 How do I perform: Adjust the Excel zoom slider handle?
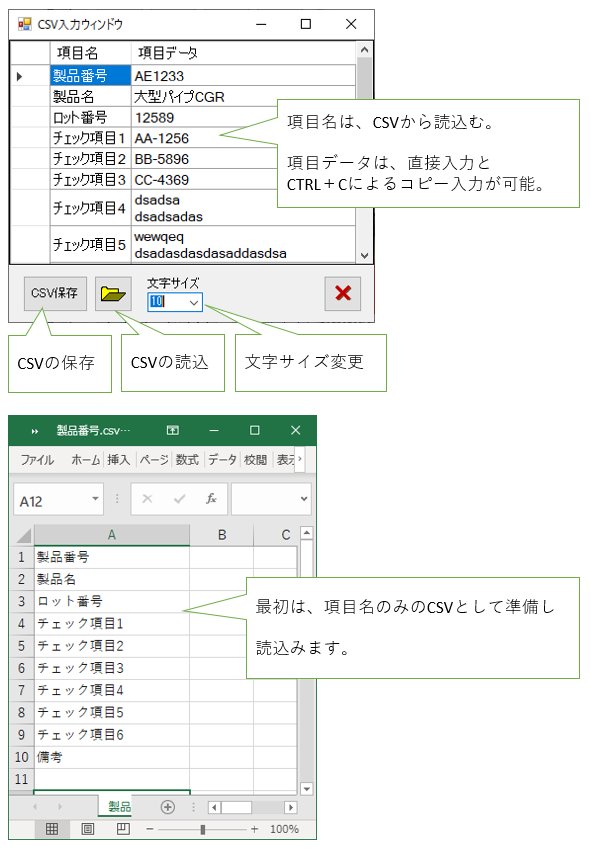pos(202,829)
